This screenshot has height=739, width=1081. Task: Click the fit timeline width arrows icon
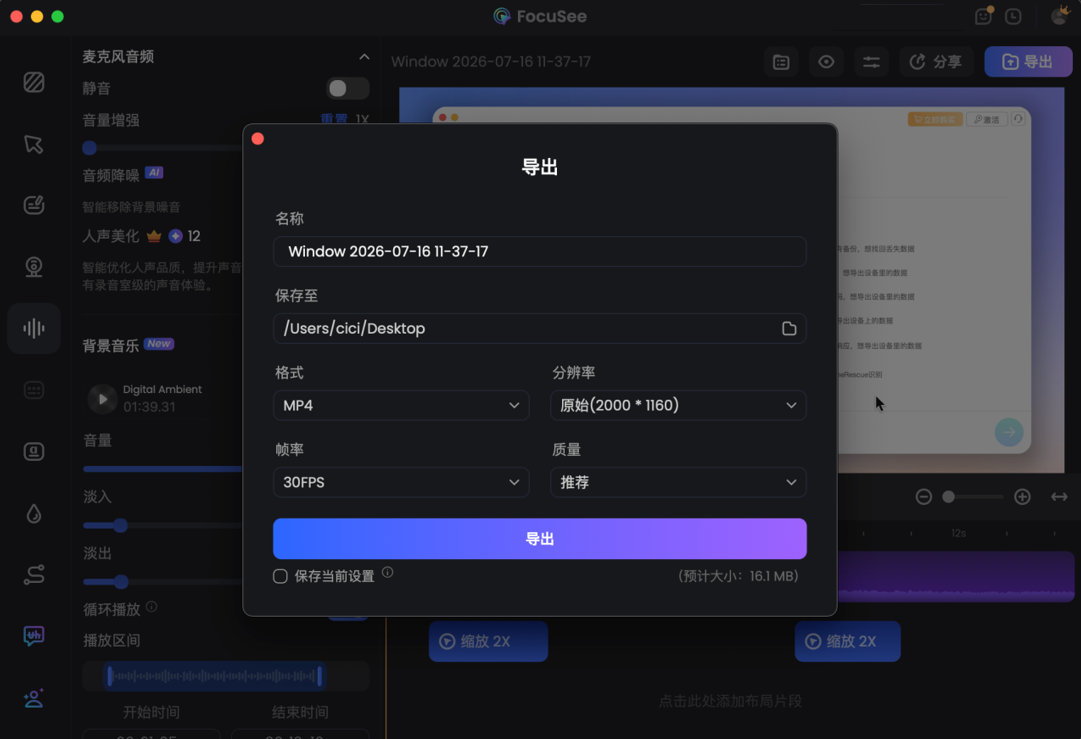[1059, 496]
